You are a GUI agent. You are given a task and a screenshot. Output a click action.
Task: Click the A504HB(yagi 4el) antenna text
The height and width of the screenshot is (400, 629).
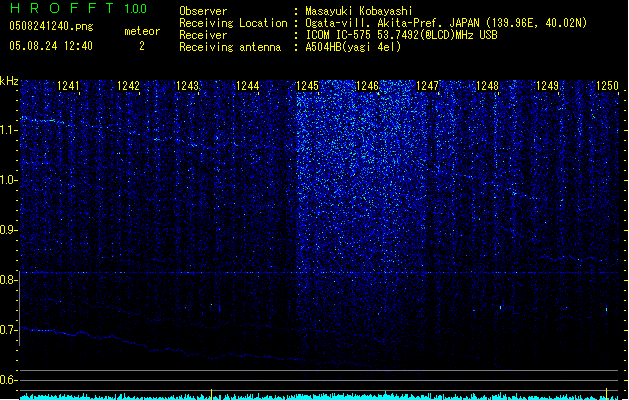pos(353,47)
